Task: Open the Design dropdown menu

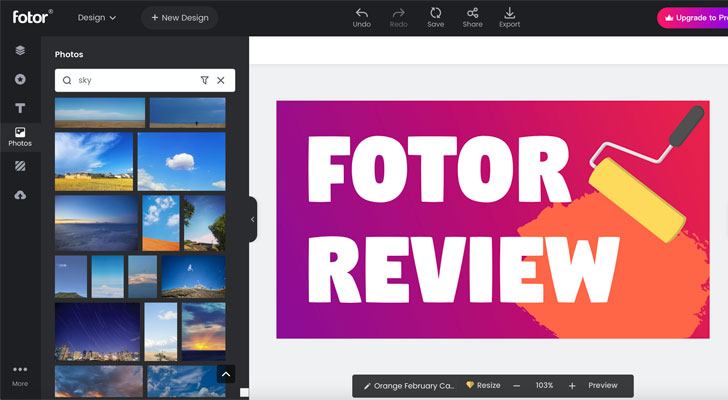Action: point(97,18)
